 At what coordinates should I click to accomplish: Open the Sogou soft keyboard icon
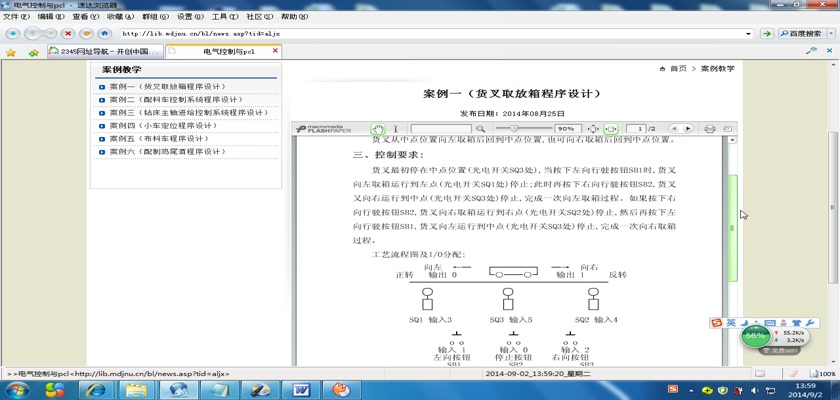click(x=770, y=323)
